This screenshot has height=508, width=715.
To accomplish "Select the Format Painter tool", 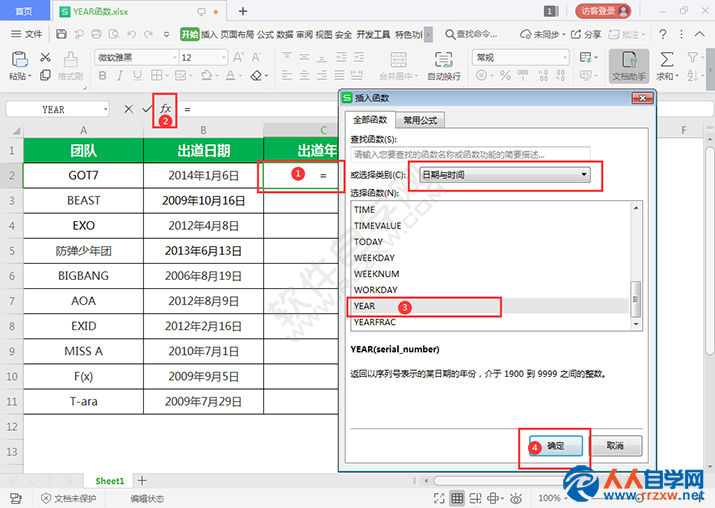I will click(70, 66).
